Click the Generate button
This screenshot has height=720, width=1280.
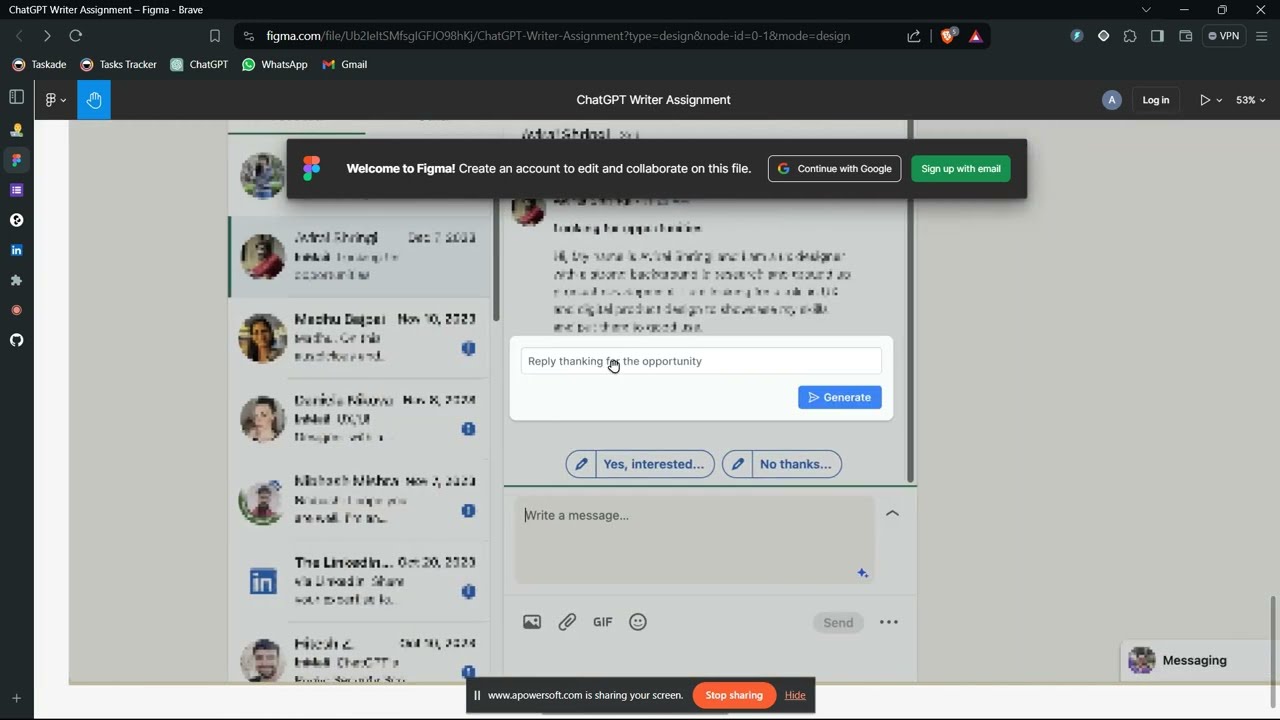(840, 397)
